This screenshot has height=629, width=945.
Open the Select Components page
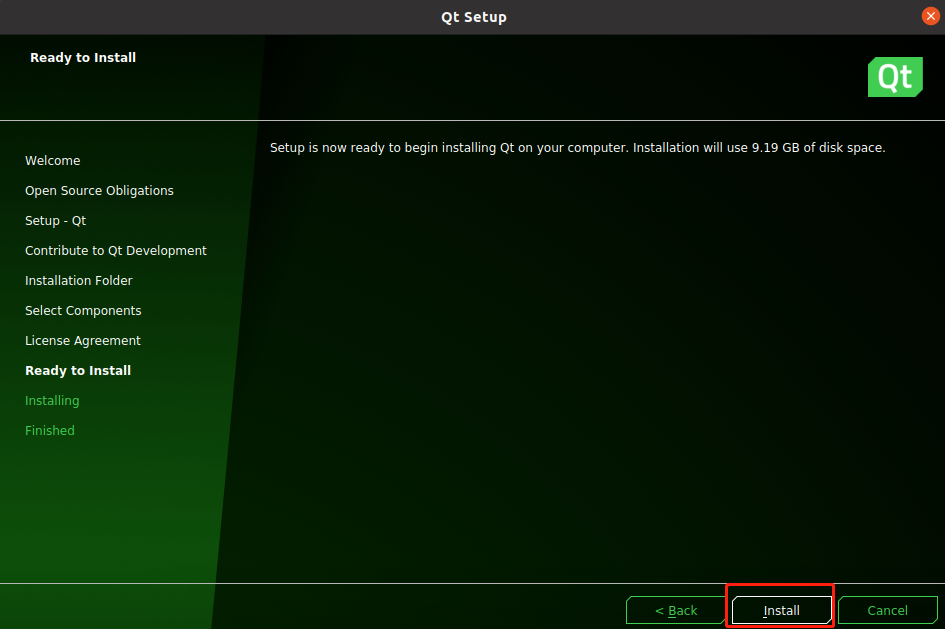pos(83,310)
